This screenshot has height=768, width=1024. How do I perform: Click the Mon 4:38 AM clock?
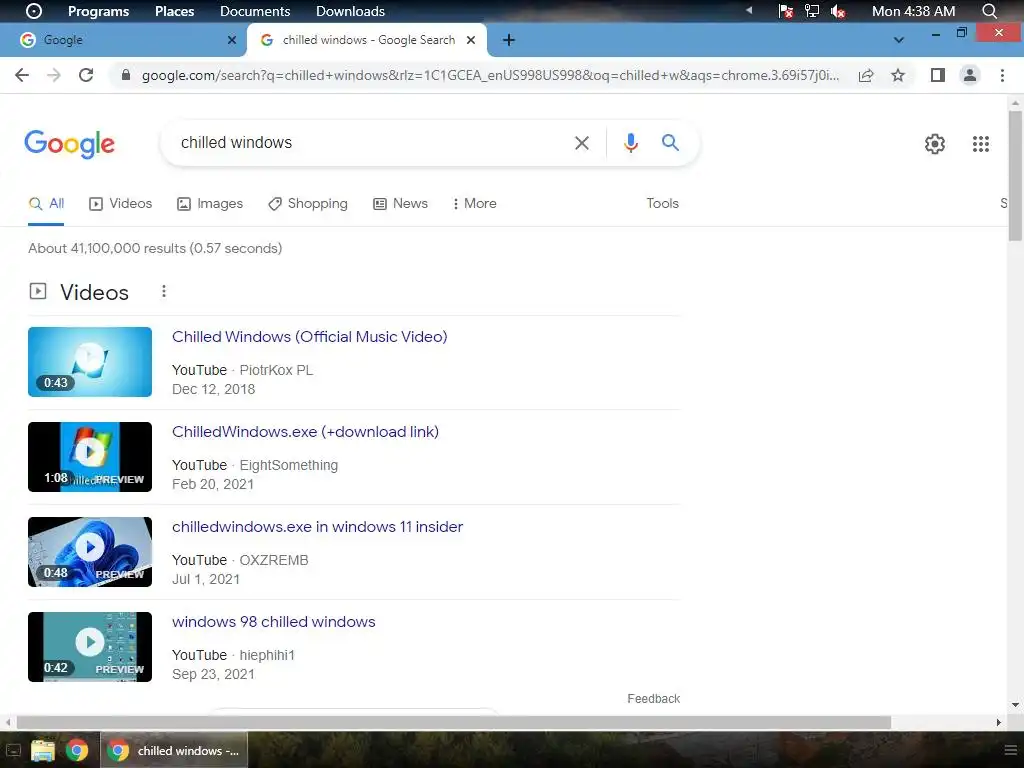[913, 11]
